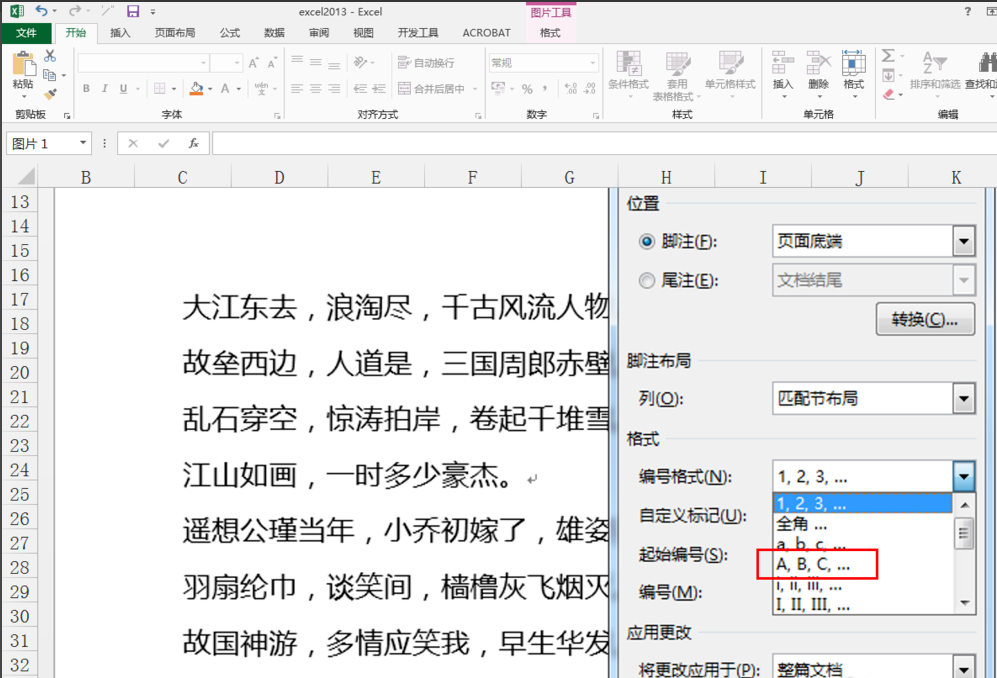Click the Format Painter brush icon
The width and height of the screenshot is (997, 678).
(x=50, y=94)
